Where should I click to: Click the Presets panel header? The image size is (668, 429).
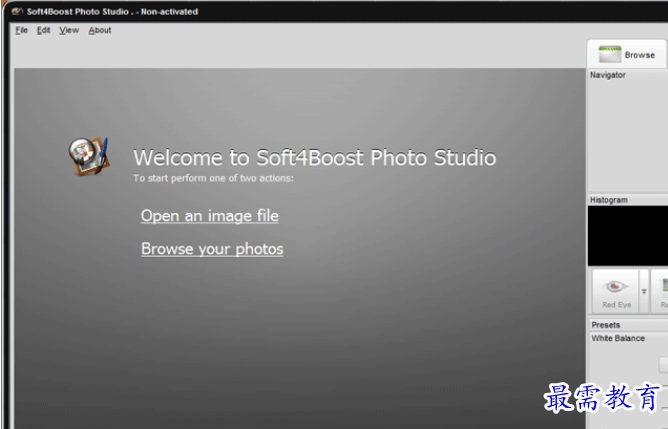click(x=628, y=325)
